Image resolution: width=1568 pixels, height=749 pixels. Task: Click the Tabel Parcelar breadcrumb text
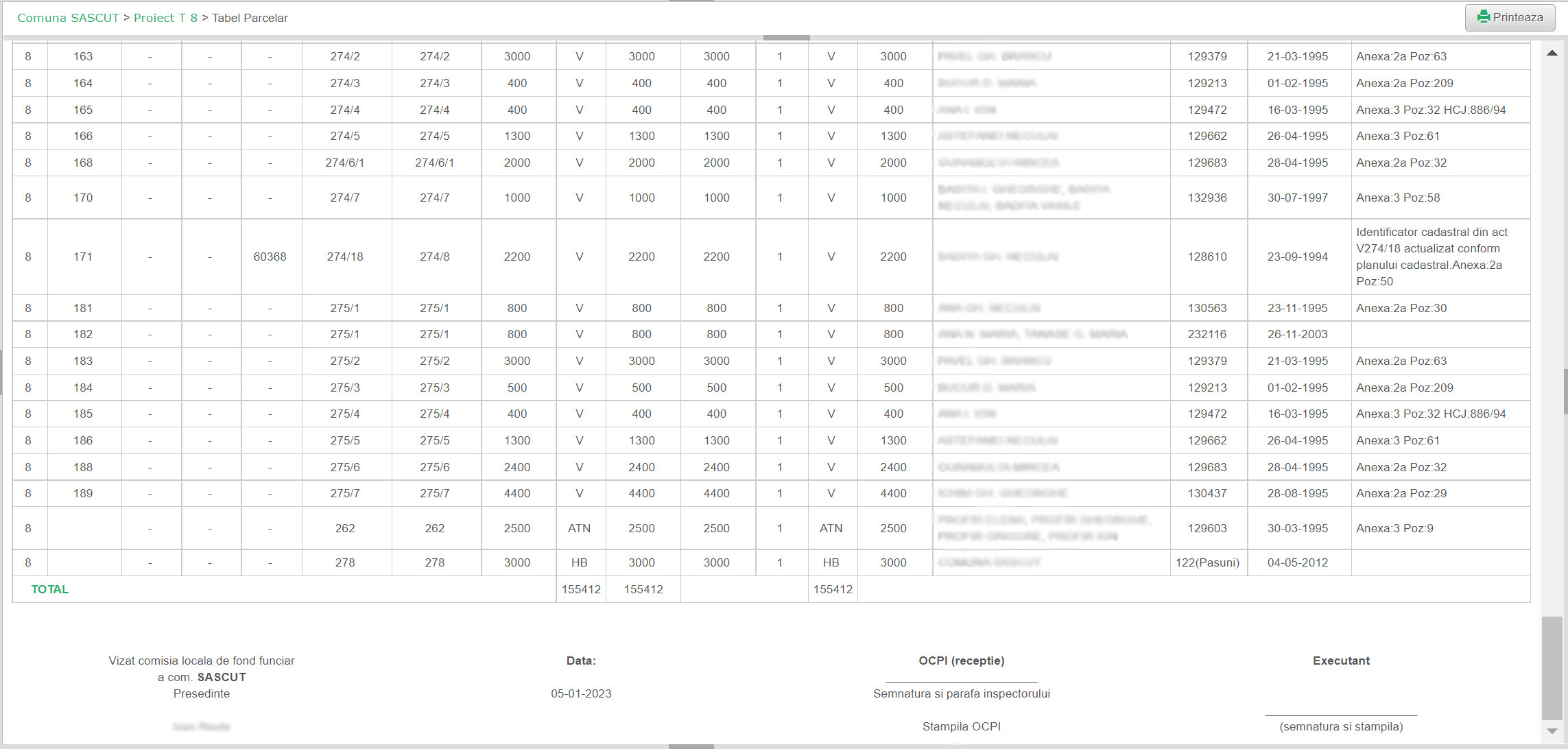250,18
